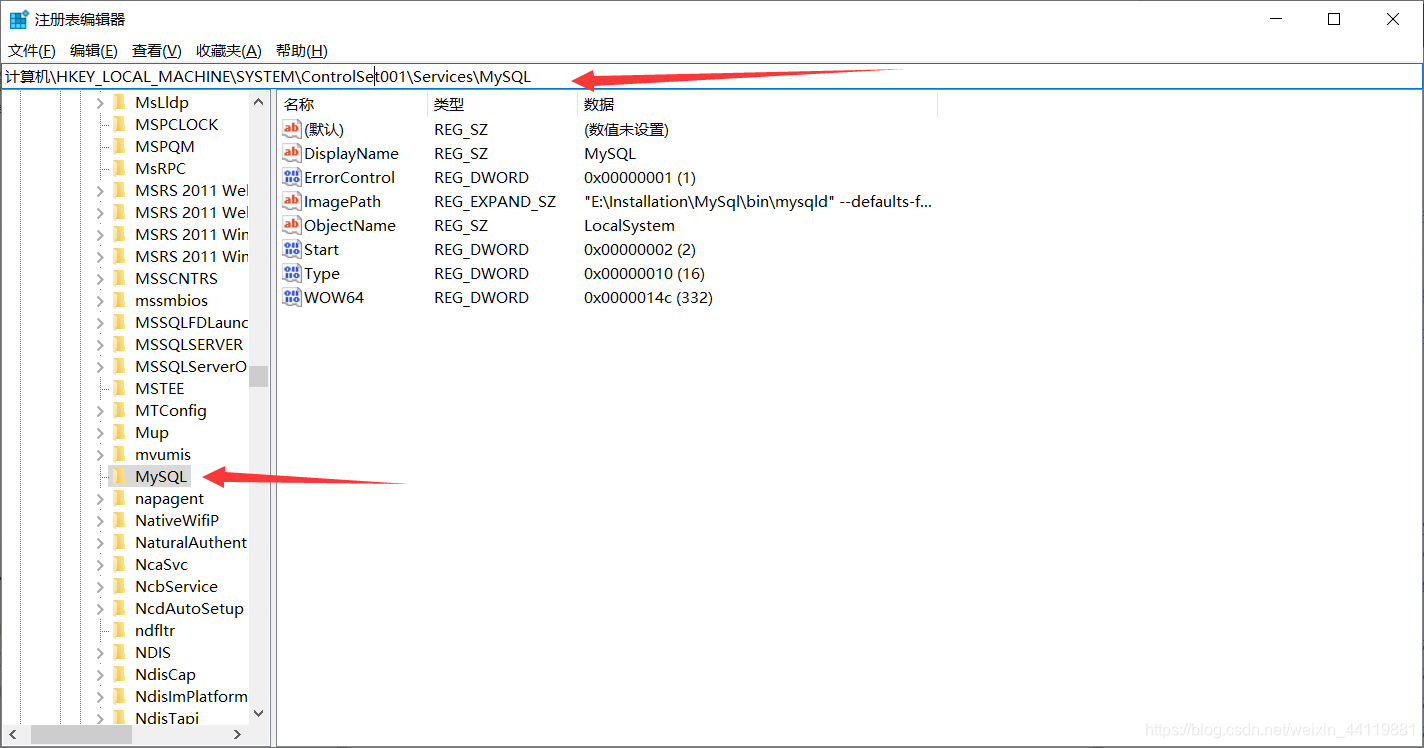Click the REG_EXPAND_SZ type cell

click(494, 201)
